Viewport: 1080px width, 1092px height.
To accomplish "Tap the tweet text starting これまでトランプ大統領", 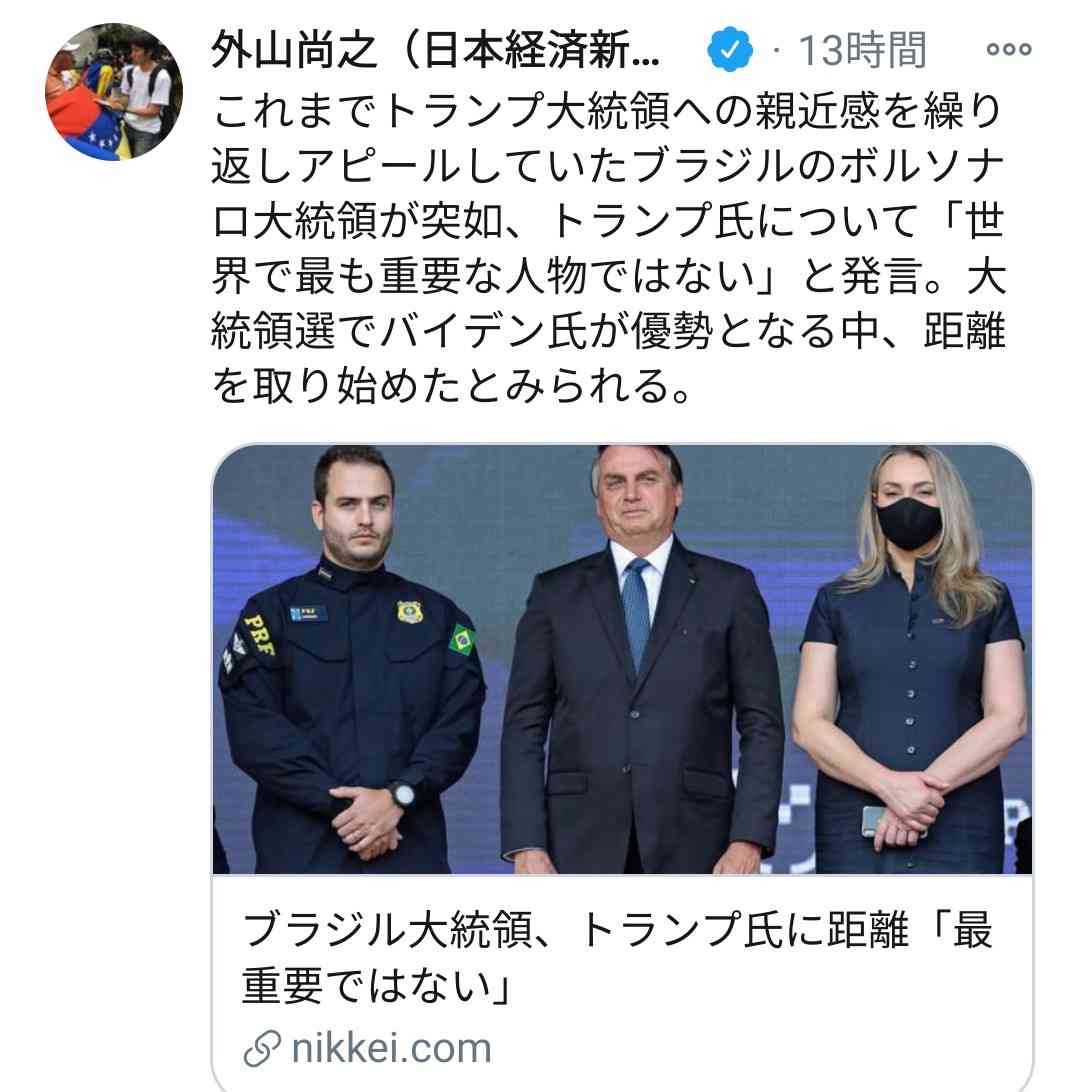I will tap(608, 248).
